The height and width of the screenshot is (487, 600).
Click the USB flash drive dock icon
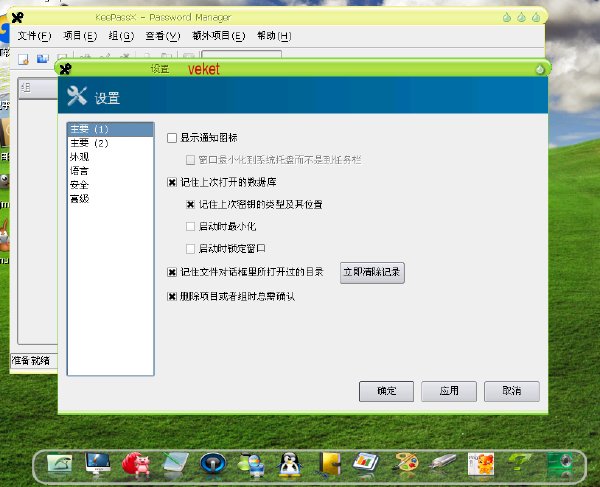coord(442,462)
